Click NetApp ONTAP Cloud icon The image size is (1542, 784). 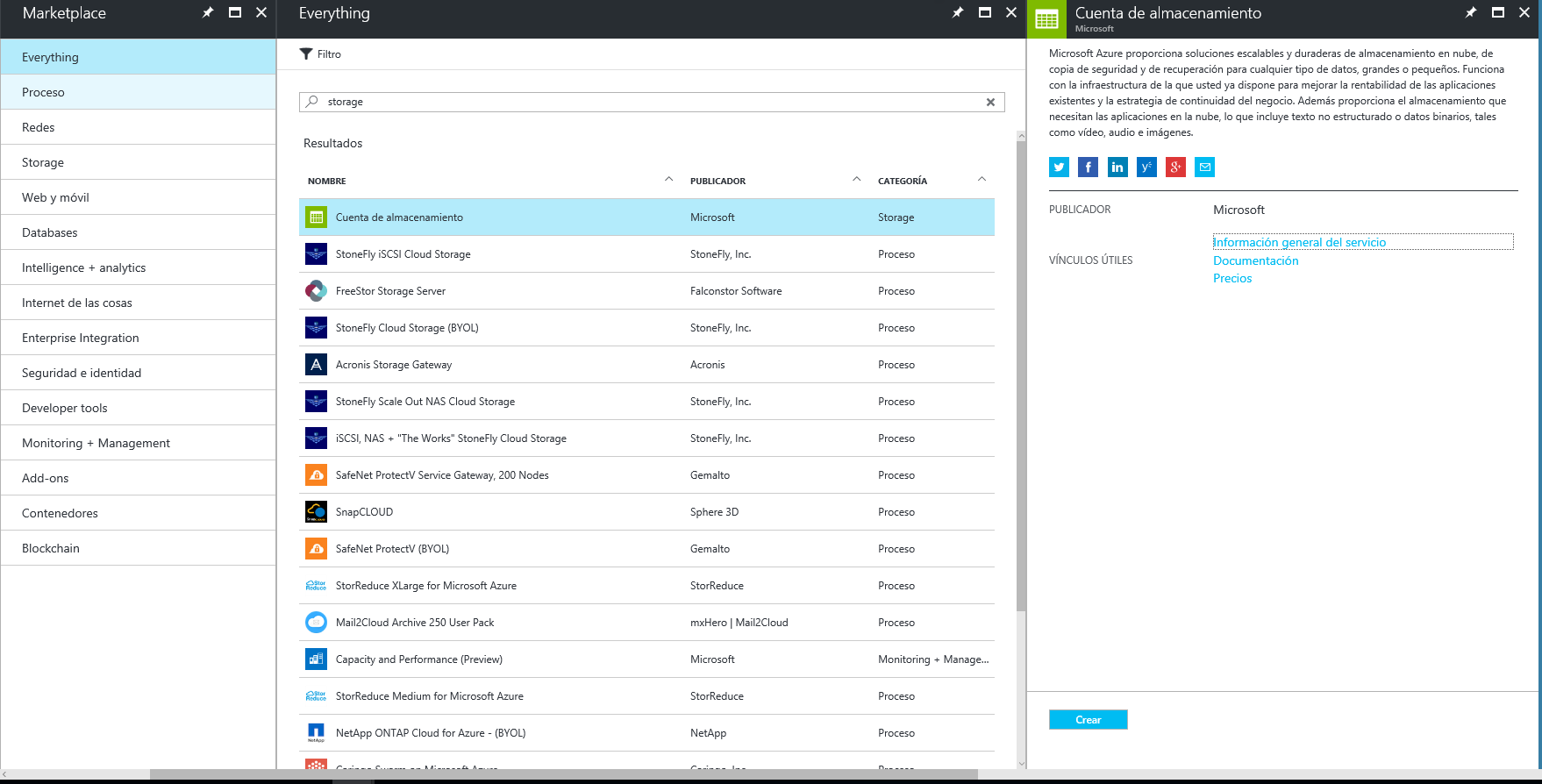tap(316, 733)
